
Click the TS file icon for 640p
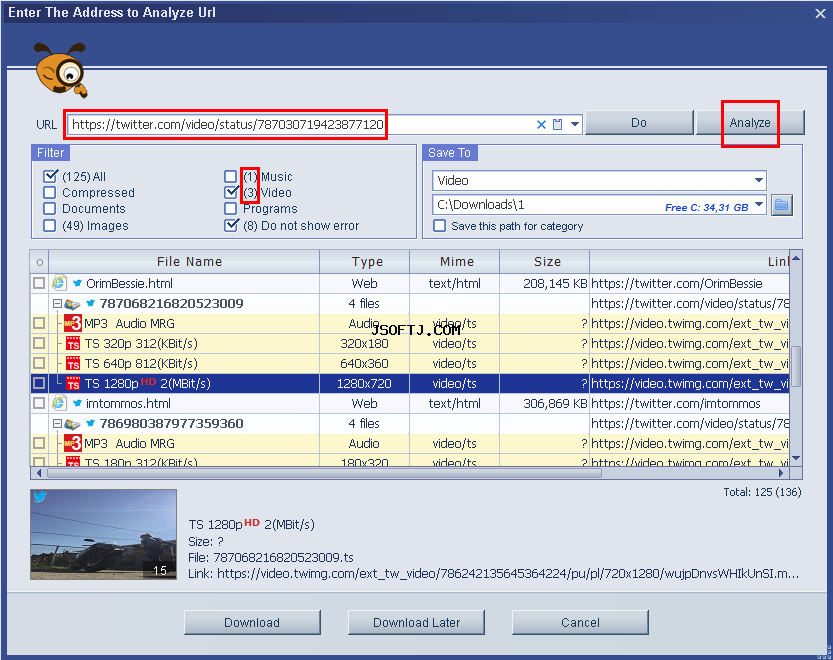[x=73, y=363]
